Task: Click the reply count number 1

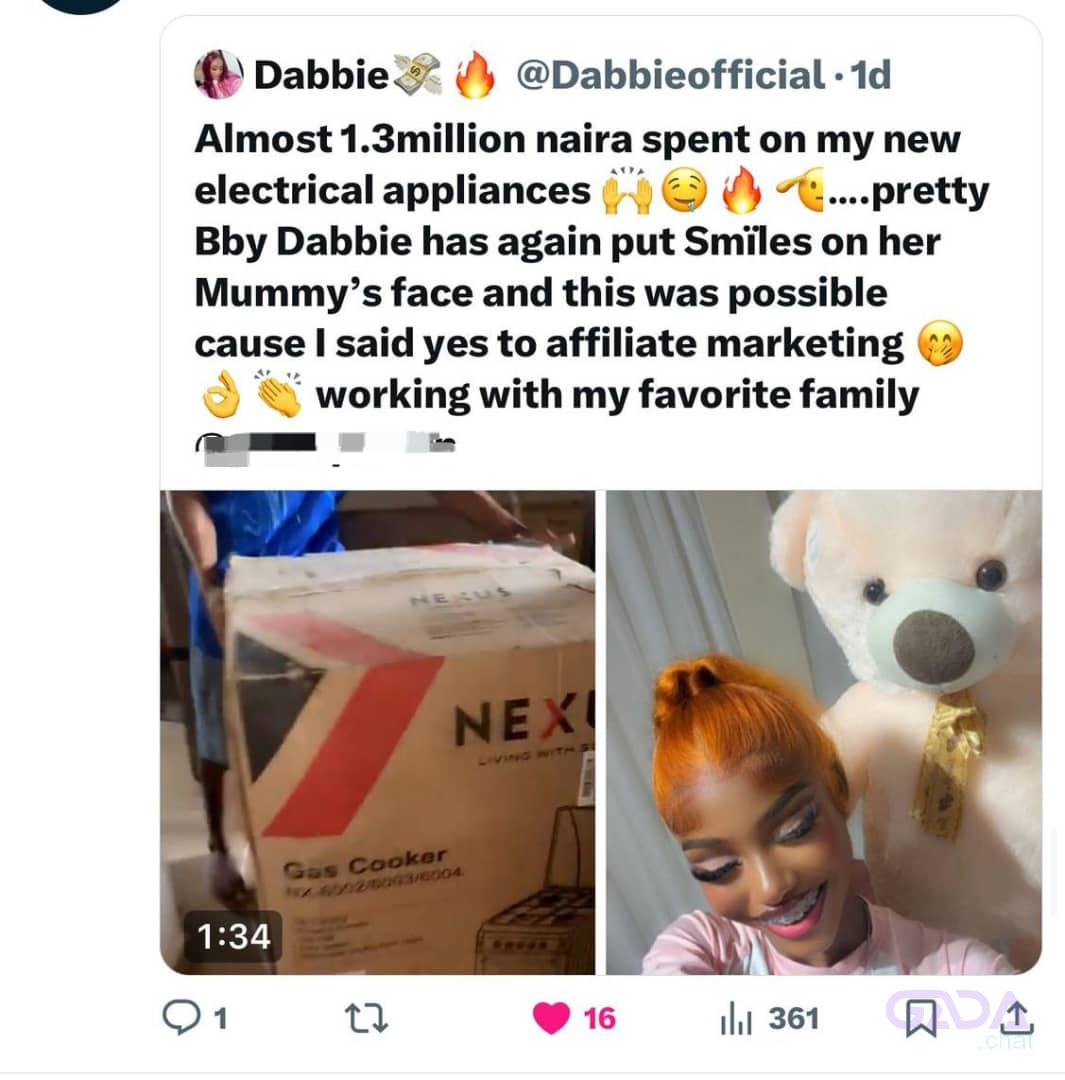Action: pyautogui.click(x=220, y=1019)
